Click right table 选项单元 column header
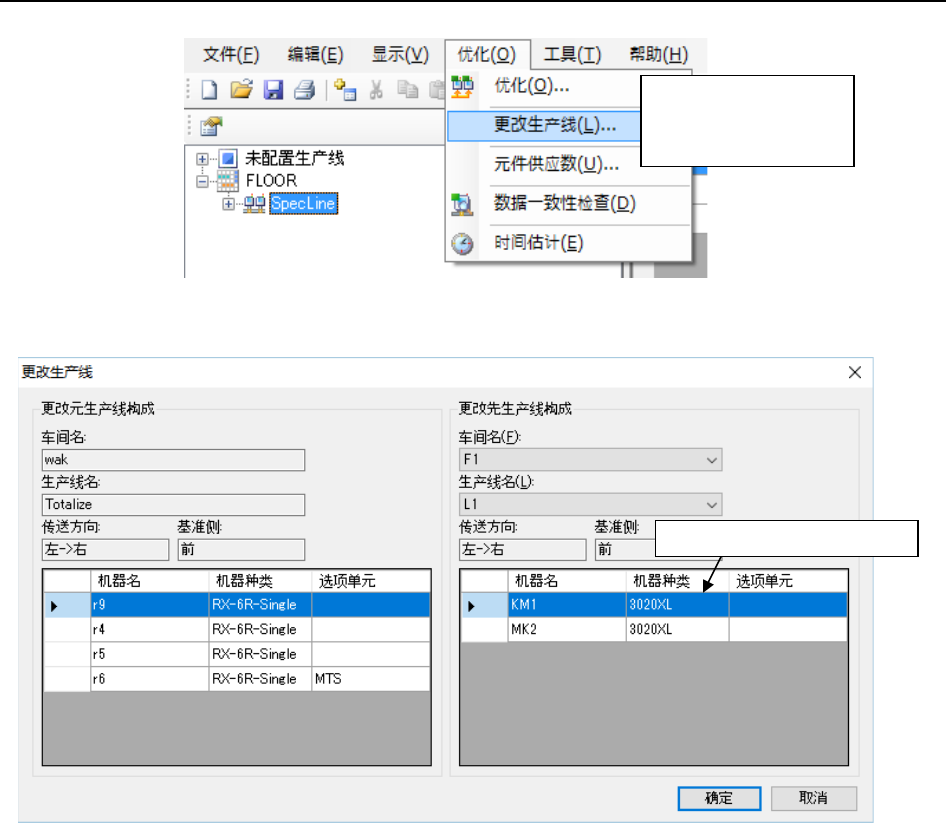The image size is (946, 823). pos(789,582)
